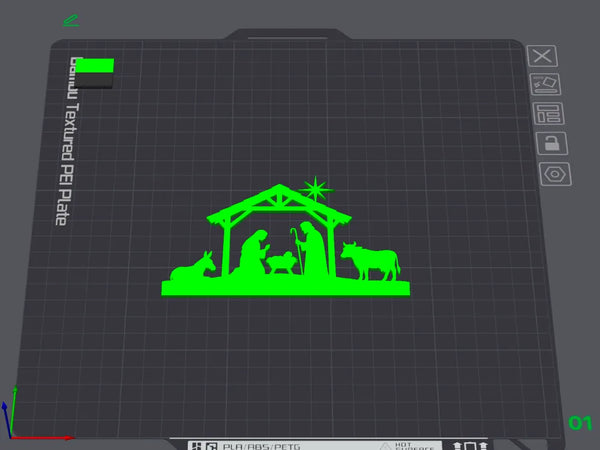
Task: Auto-orient objects on this plate
Action: click(546, 84)
